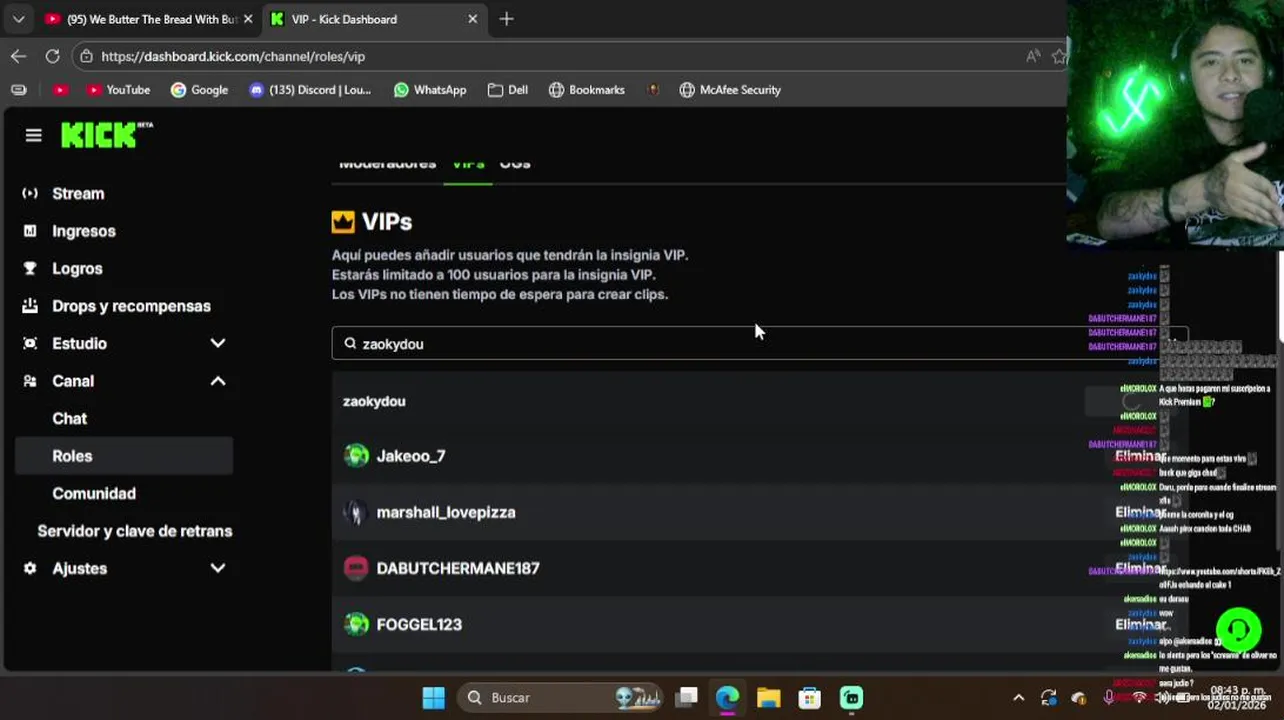
Task: Switch to the OGs tab
Action: (x=515, y=164)
